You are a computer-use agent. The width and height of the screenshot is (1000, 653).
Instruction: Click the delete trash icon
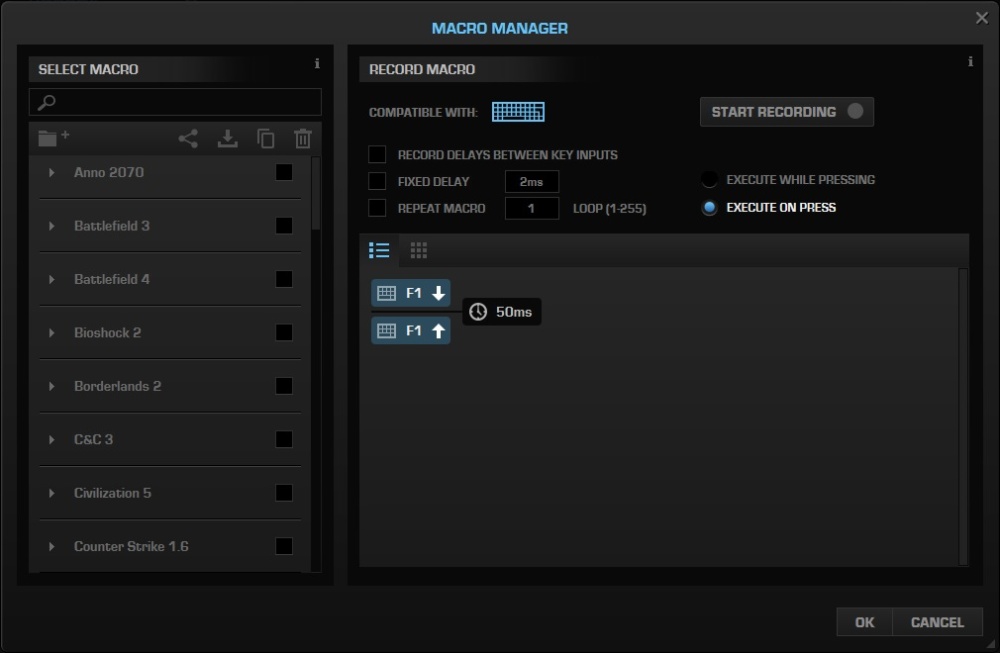tap(303, 138)
